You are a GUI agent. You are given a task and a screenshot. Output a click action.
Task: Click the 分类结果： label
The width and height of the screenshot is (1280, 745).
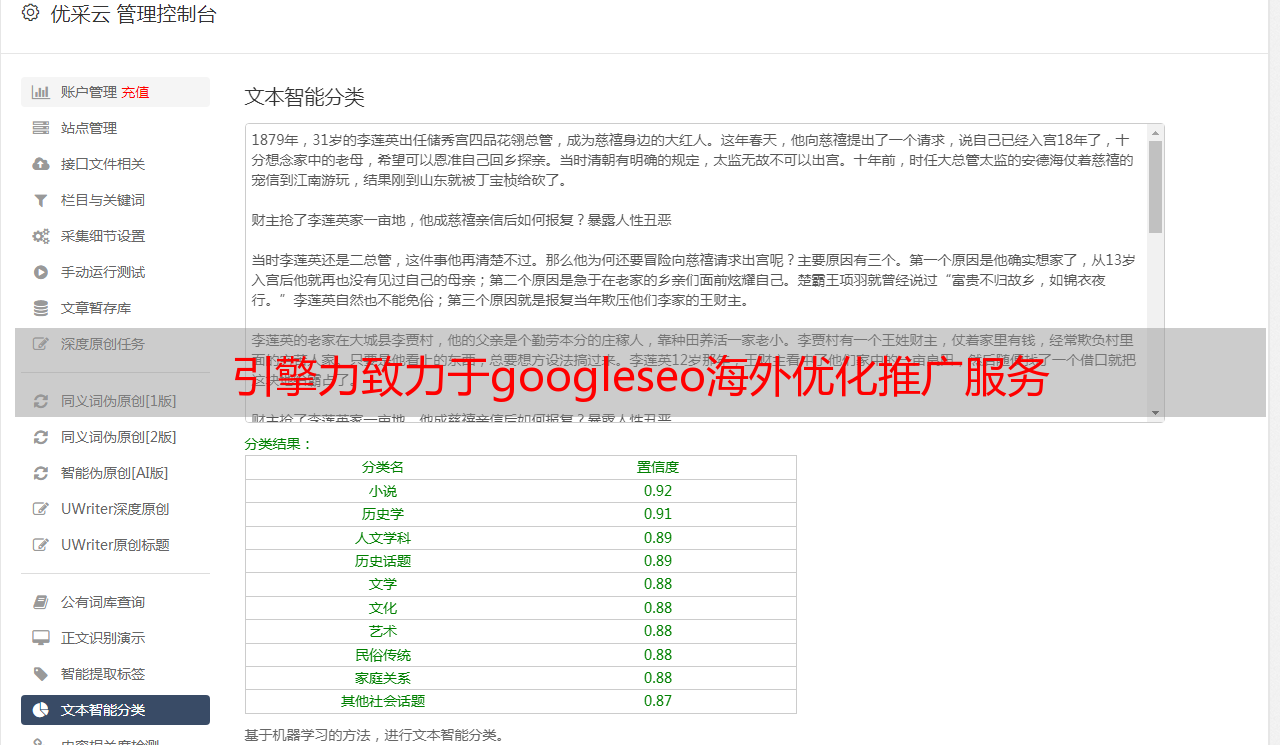point(279,444)
